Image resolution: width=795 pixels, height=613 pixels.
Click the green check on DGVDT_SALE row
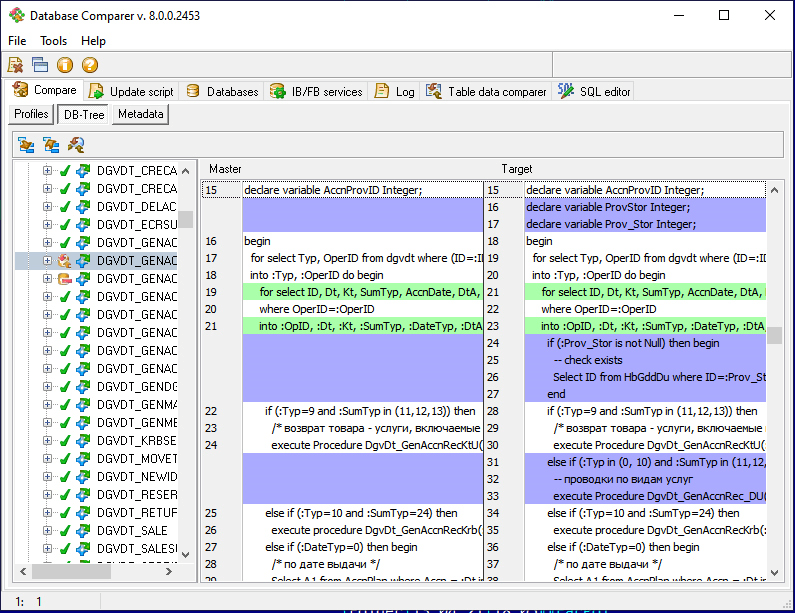[x=64, y=531]
